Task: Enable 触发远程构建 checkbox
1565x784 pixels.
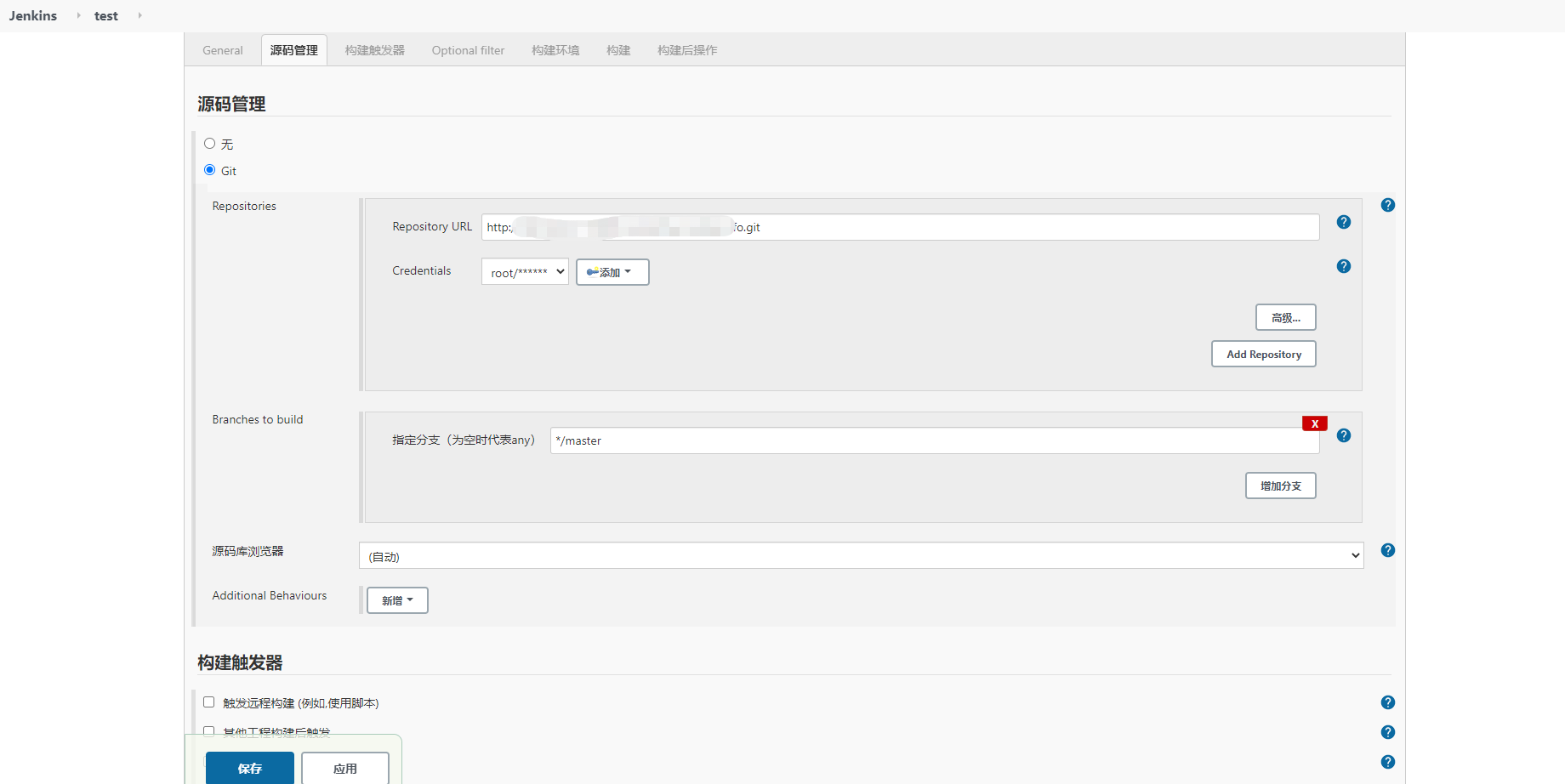Action: point(208,702)
